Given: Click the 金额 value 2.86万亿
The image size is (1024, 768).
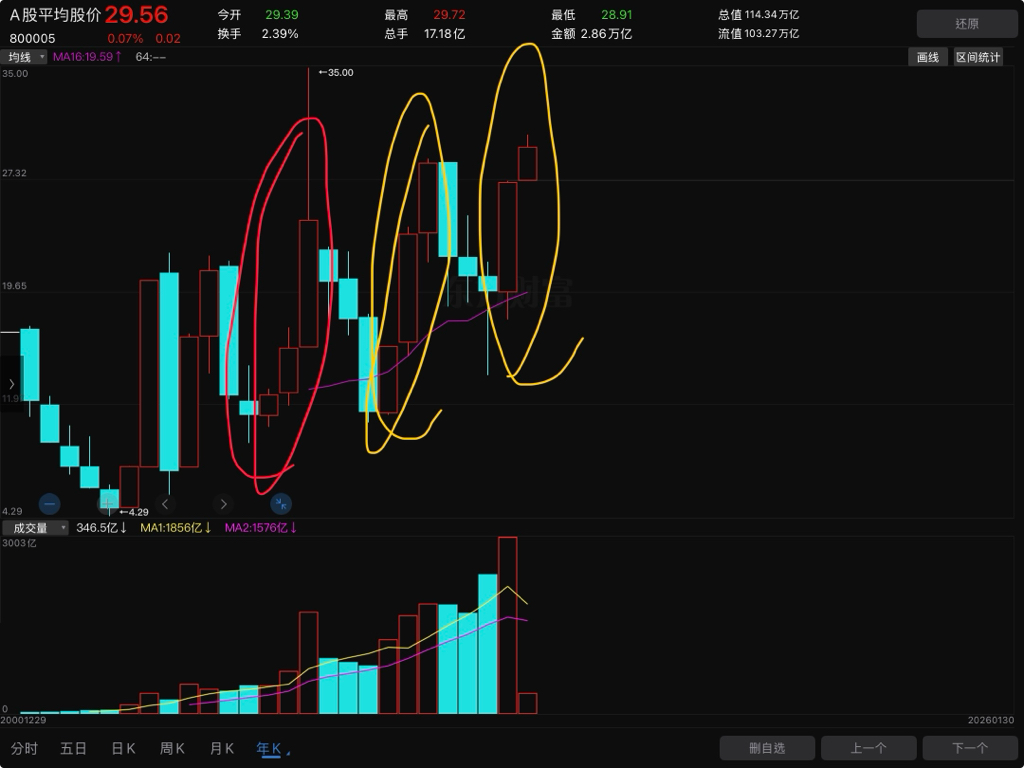Looking at the screenshot, I should [x=606, y=33].
